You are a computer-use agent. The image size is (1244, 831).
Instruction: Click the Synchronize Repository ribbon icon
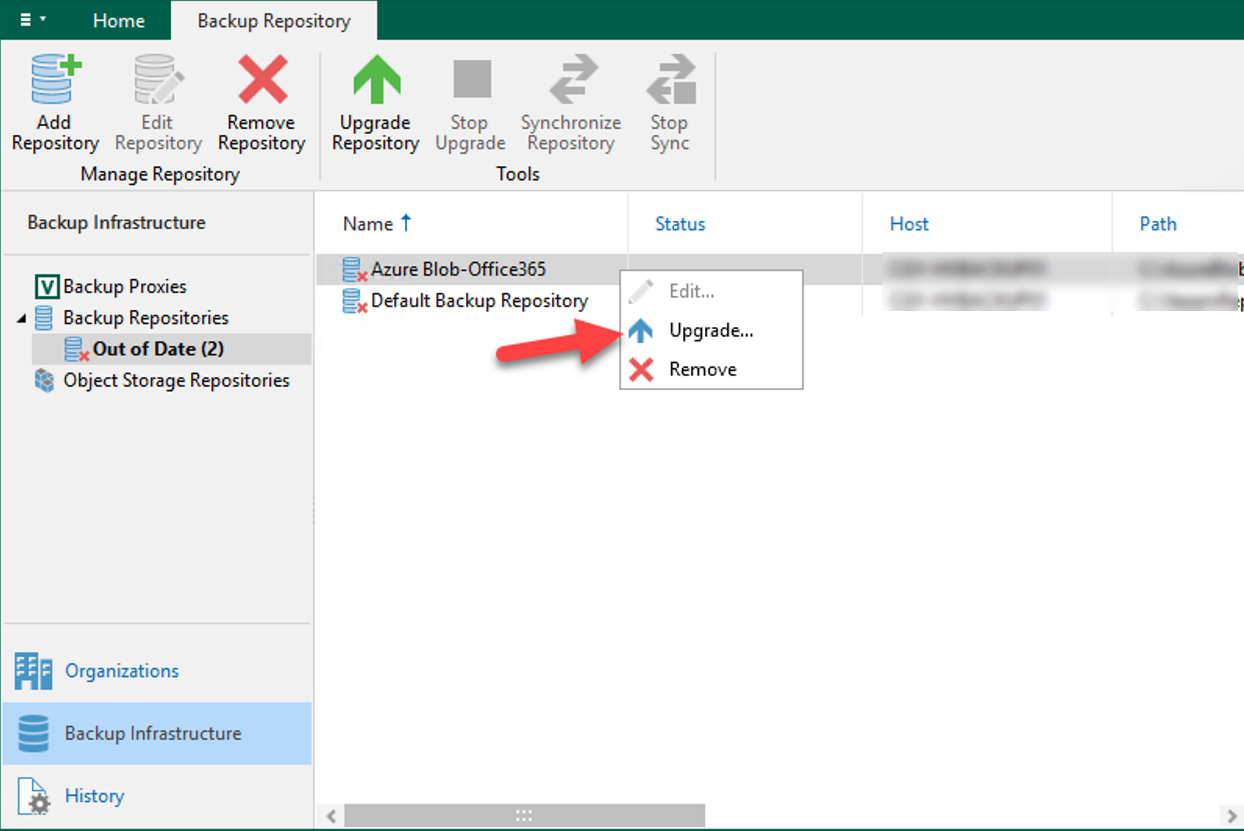(571, 82)
